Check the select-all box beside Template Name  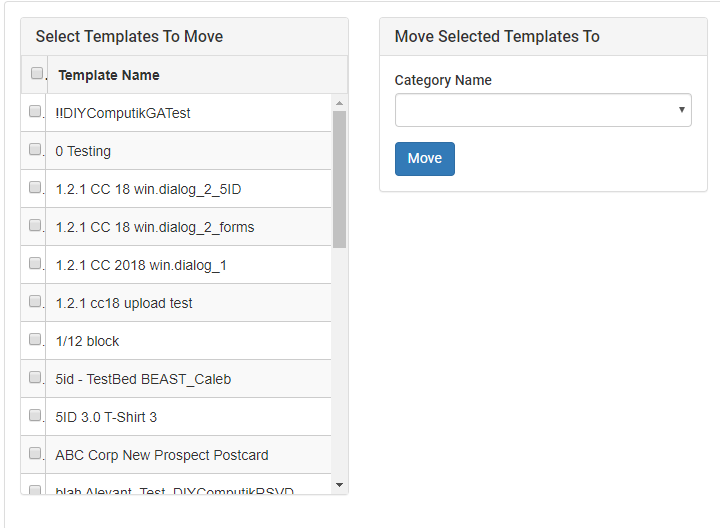[37, 73]
